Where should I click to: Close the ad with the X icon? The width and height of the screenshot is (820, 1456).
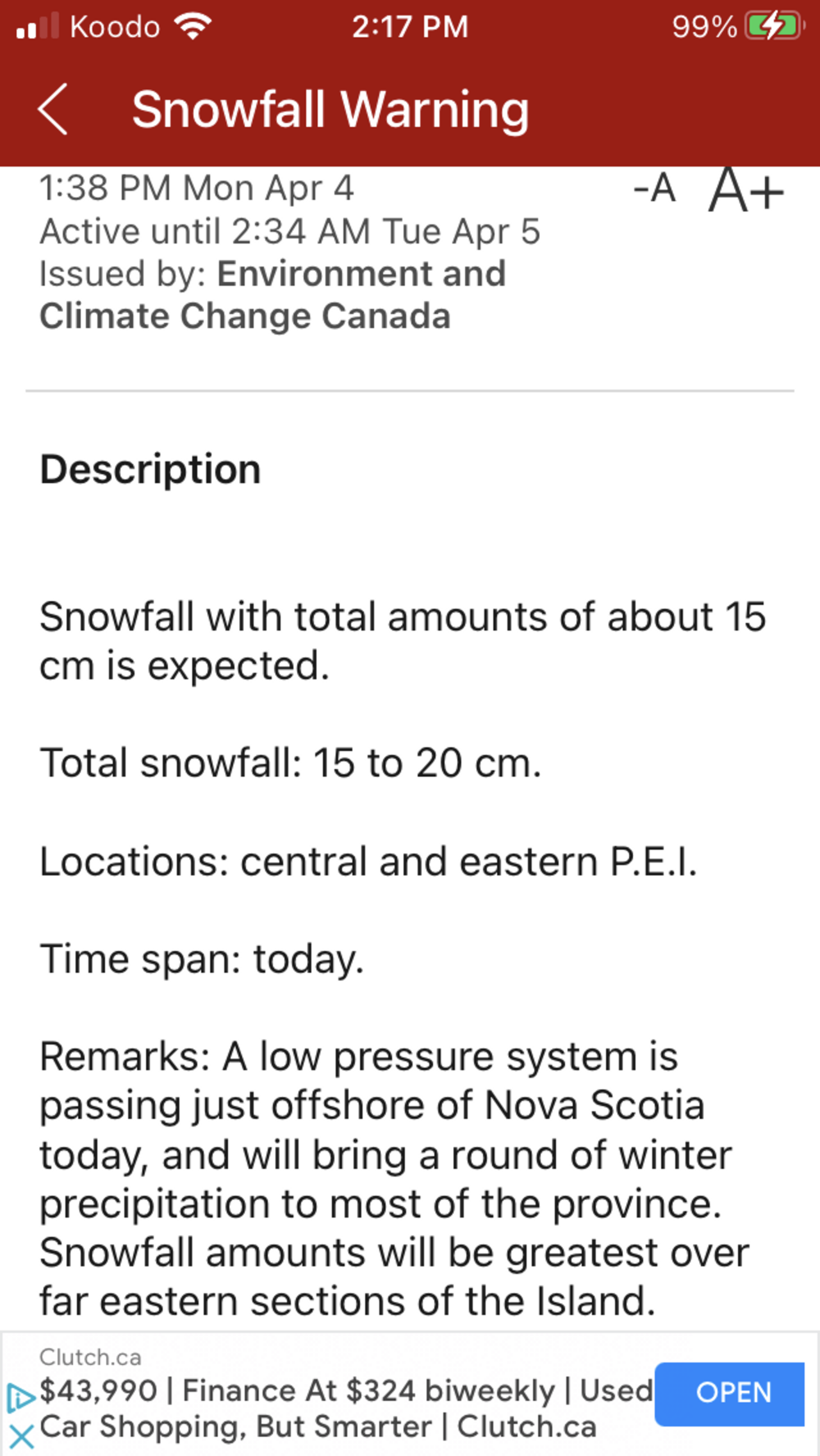click(21, 1437)
